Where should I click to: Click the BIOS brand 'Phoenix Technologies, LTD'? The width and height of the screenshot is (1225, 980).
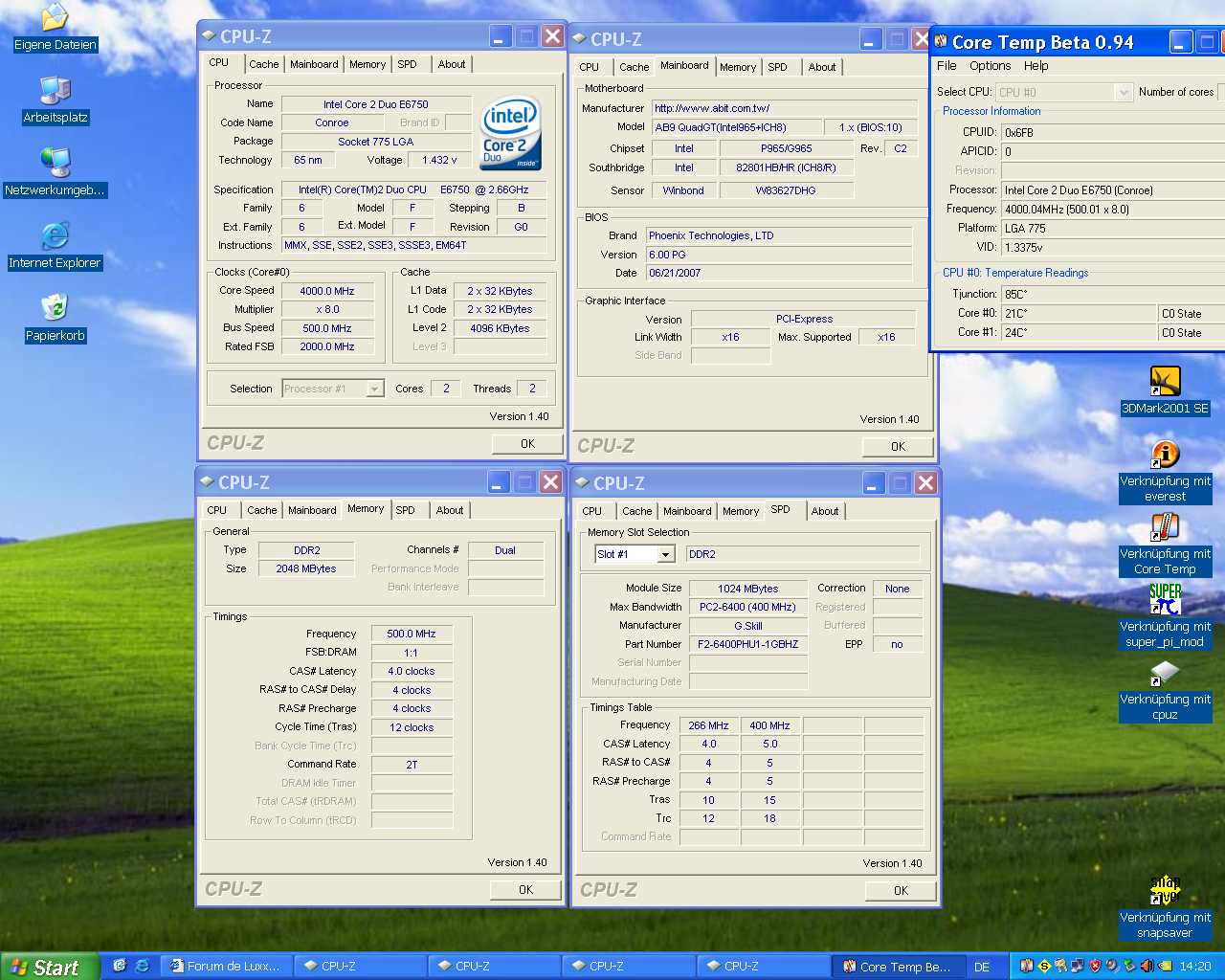point(779,235)
